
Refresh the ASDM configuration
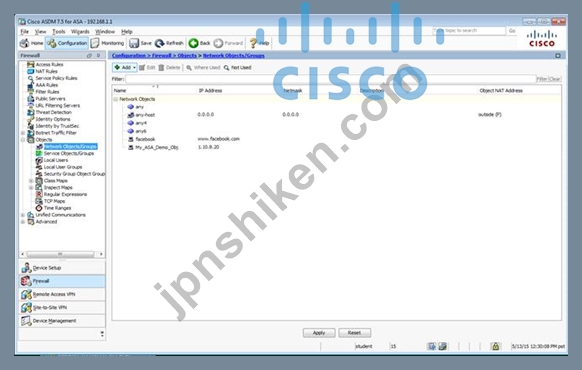[x=169, y=43]
